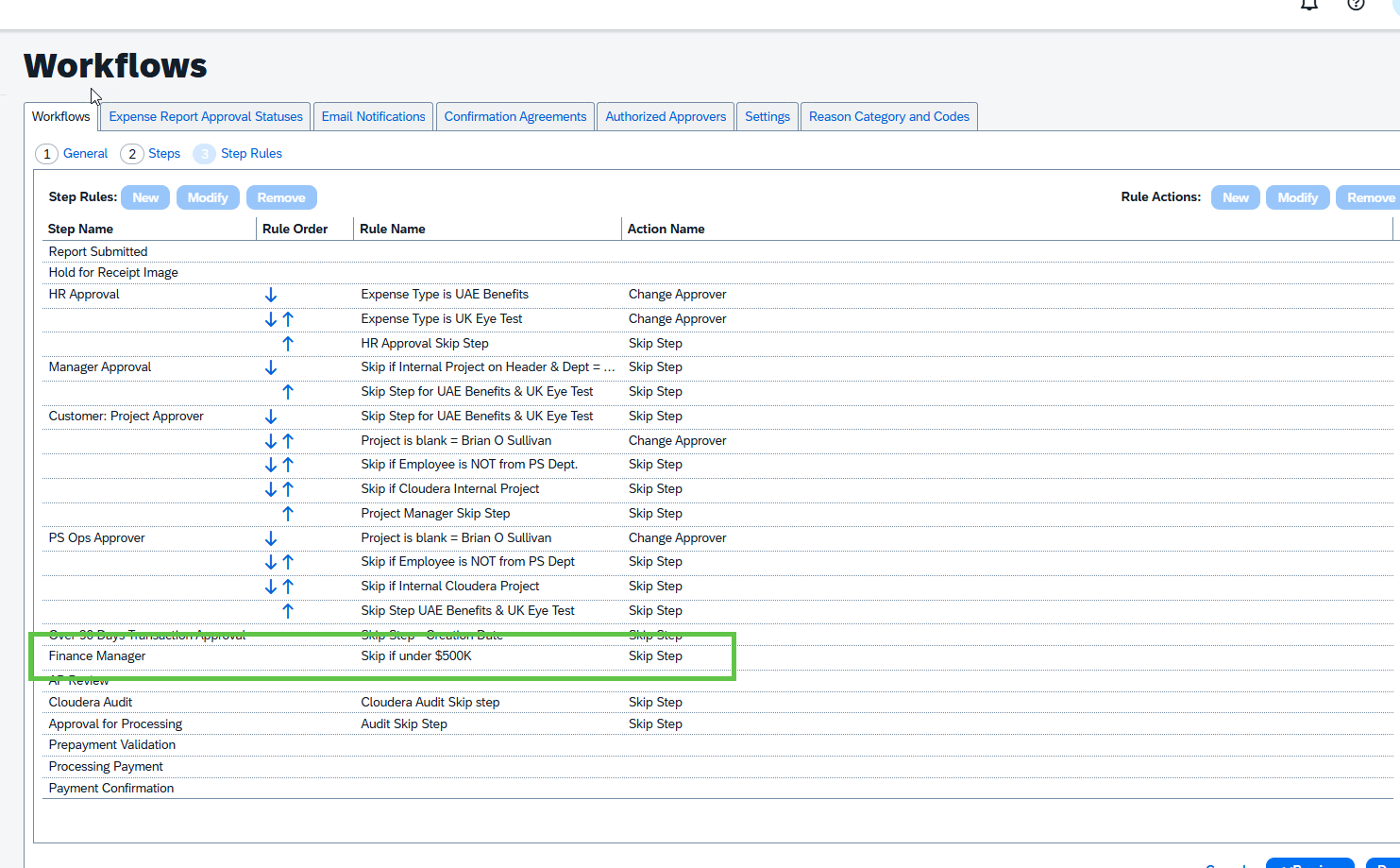The width and height of the screenshot is (1400, 868).
Task: Go to wizard step 2 Steps
Action: pos(151,154)
